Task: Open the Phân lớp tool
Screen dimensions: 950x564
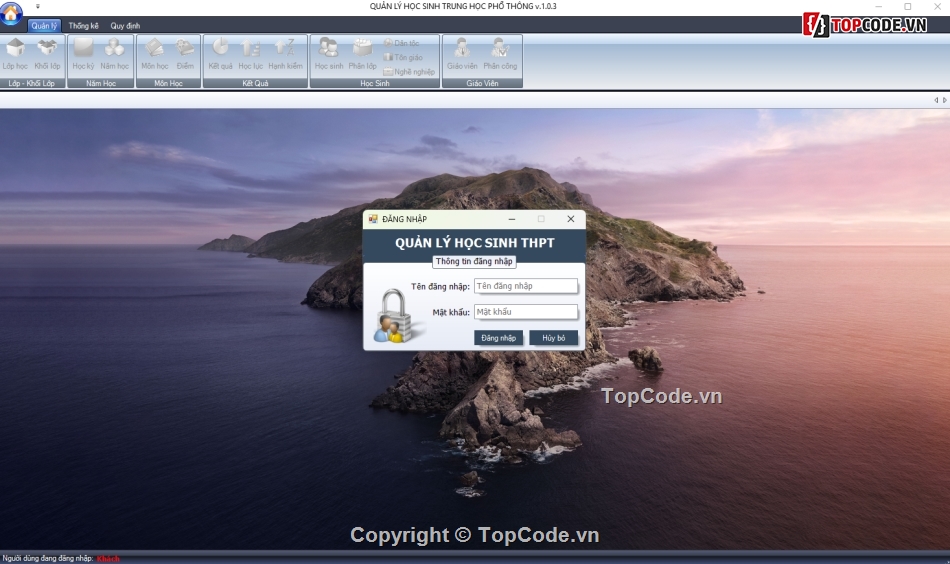Action: tap(362, 53)
